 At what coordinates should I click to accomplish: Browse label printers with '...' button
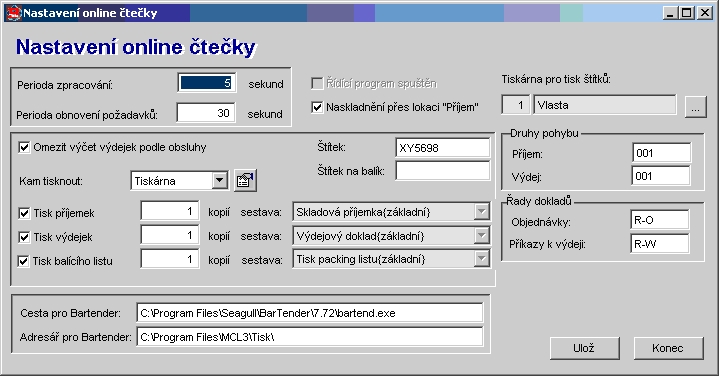(695, 107)
